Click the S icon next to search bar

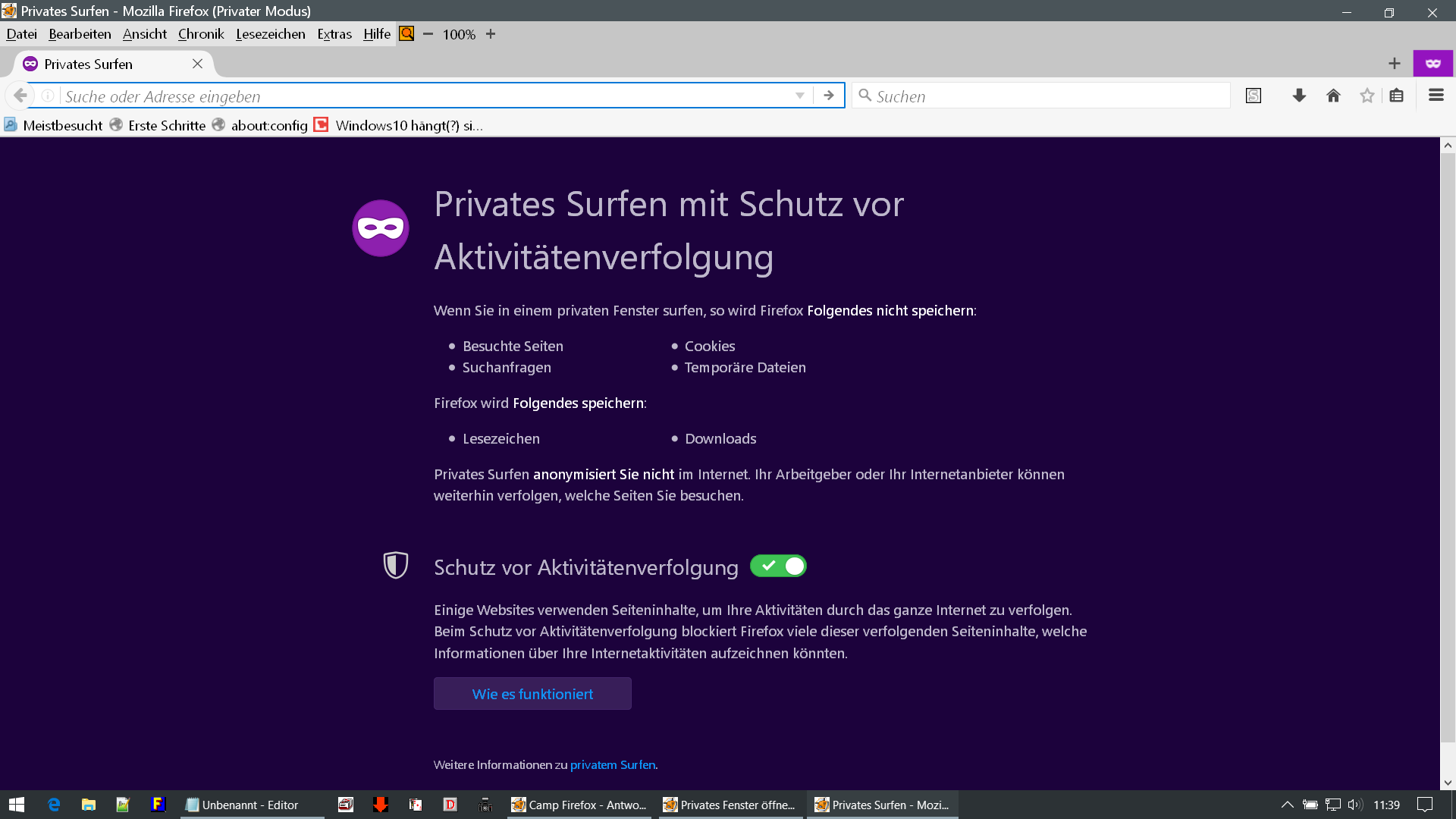[x=1254, y=96]
